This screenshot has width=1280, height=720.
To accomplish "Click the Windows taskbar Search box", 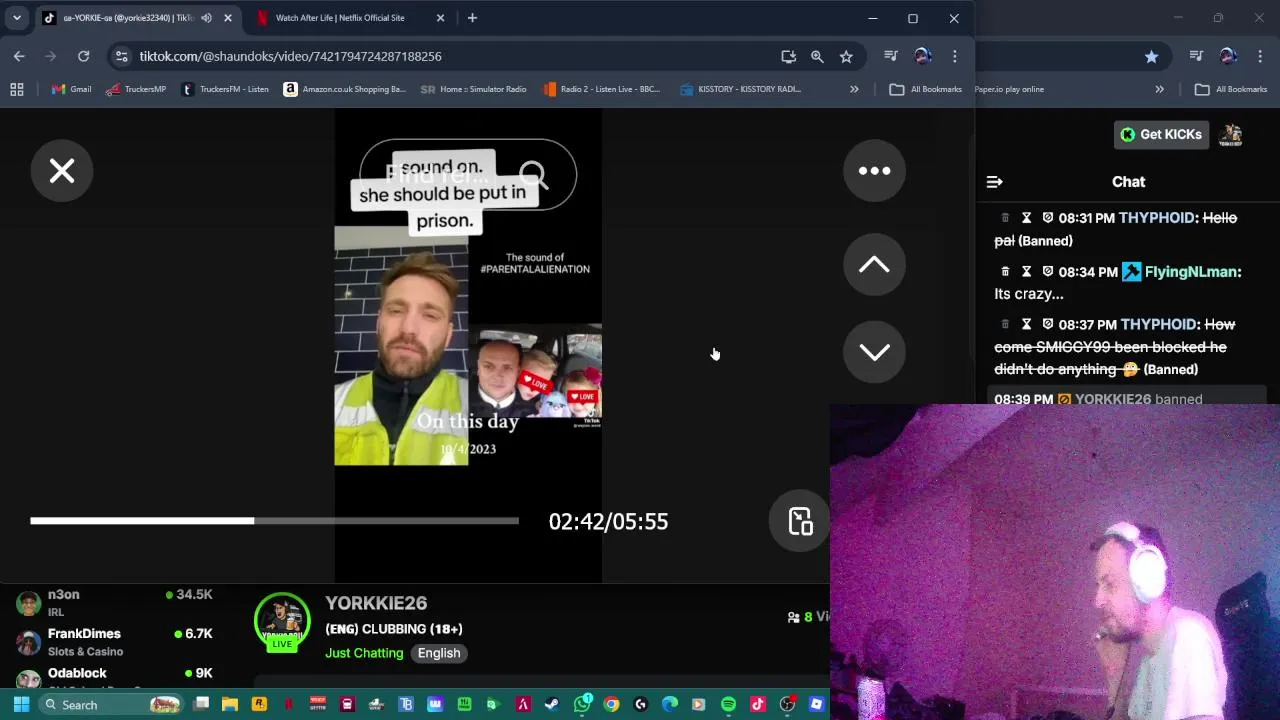I will point(110,705).
